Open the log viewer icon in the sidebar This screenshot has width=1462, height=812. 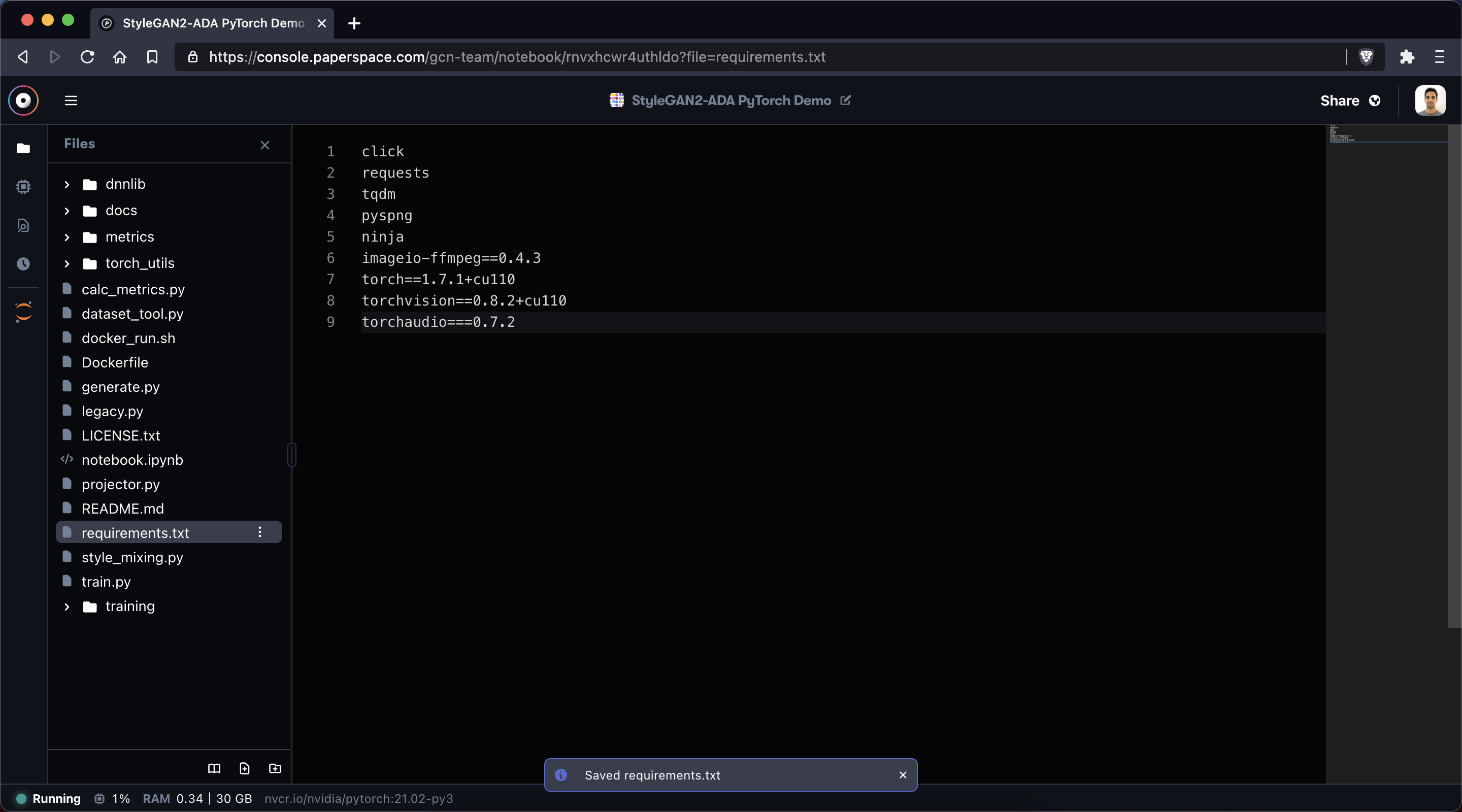pos(23,225)
